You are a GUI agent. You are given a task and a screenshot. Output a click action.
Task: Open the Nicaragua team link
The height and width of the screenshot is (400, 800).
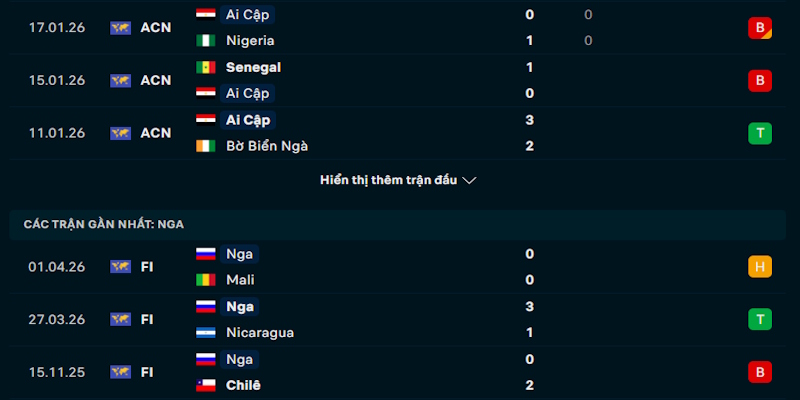coord(260,333)
